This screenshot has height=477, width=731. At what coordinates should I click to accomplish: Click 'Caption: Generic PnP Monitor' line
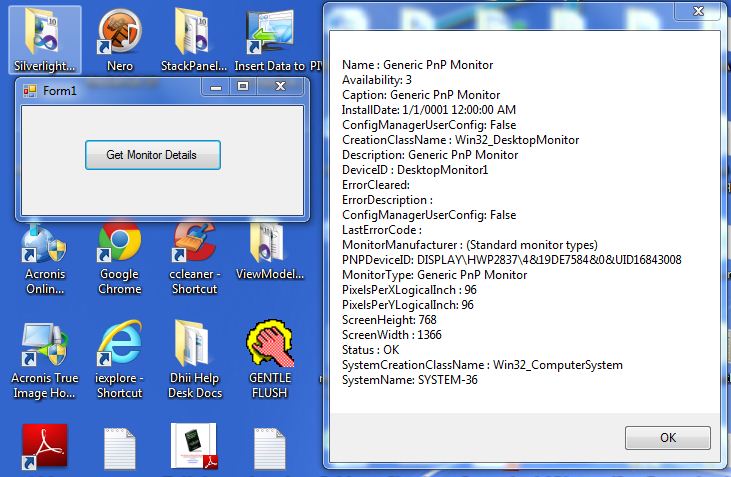[421, 95]
